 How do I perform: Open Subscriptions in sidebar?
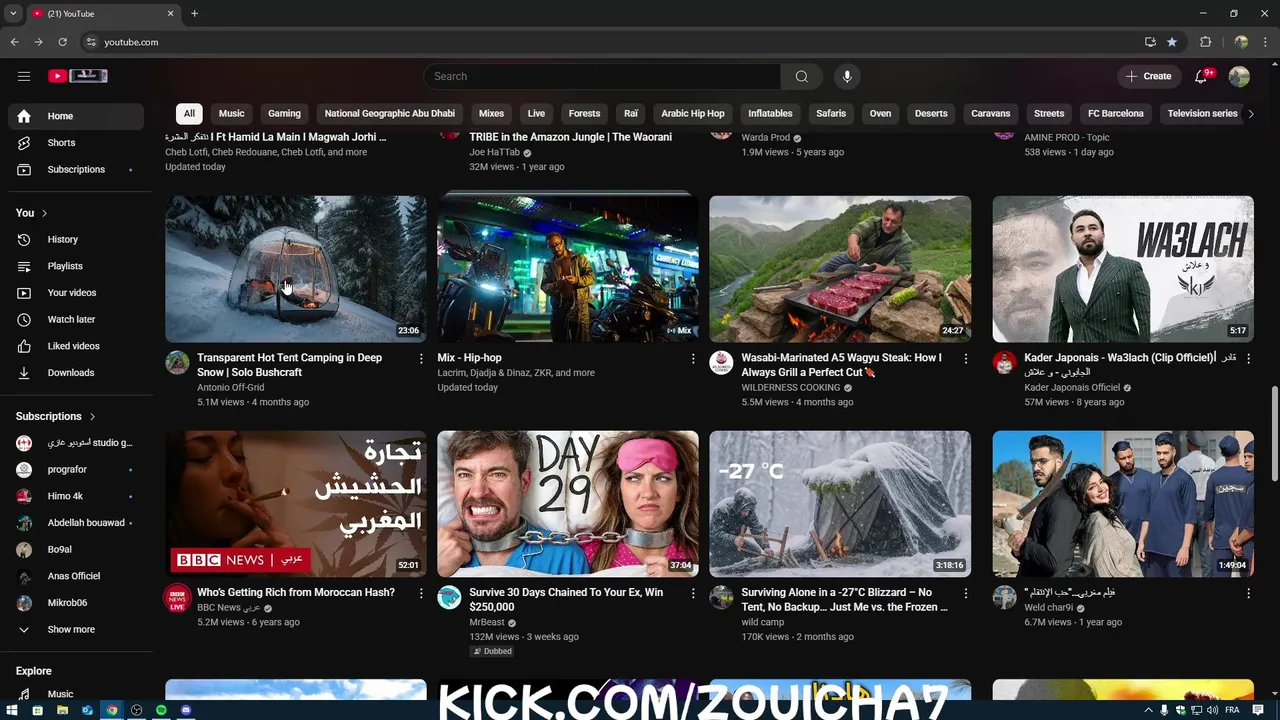pyautogui.click(x=76, y=169)
